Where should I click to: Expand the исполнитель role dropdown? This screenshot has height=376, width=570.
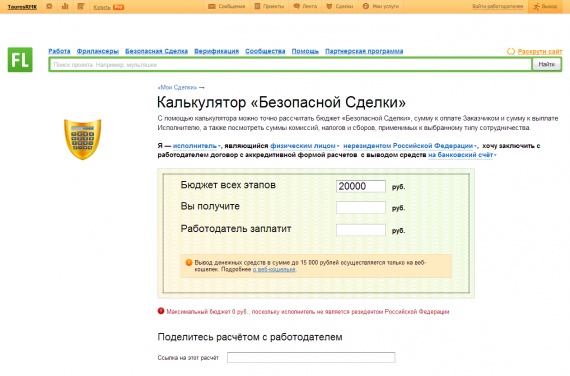point(197,146)
